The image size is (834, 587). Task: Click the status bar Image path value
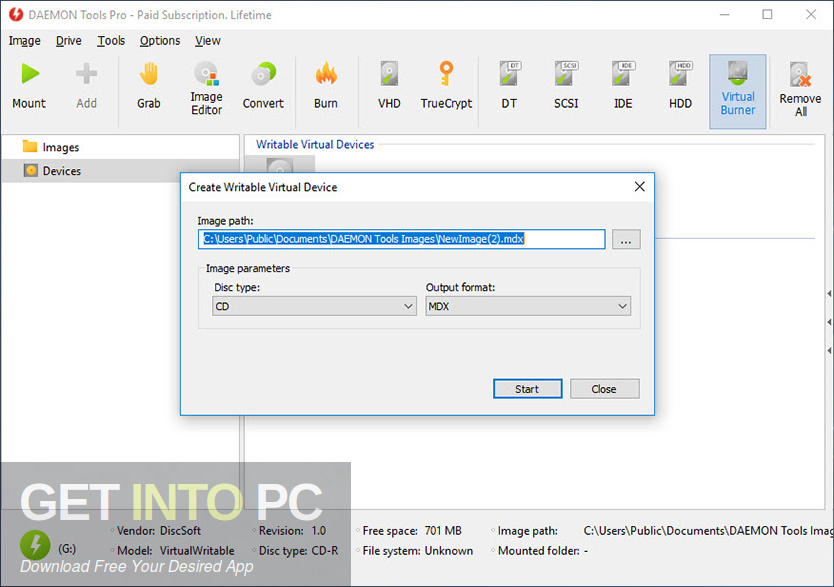click(707, 531)
